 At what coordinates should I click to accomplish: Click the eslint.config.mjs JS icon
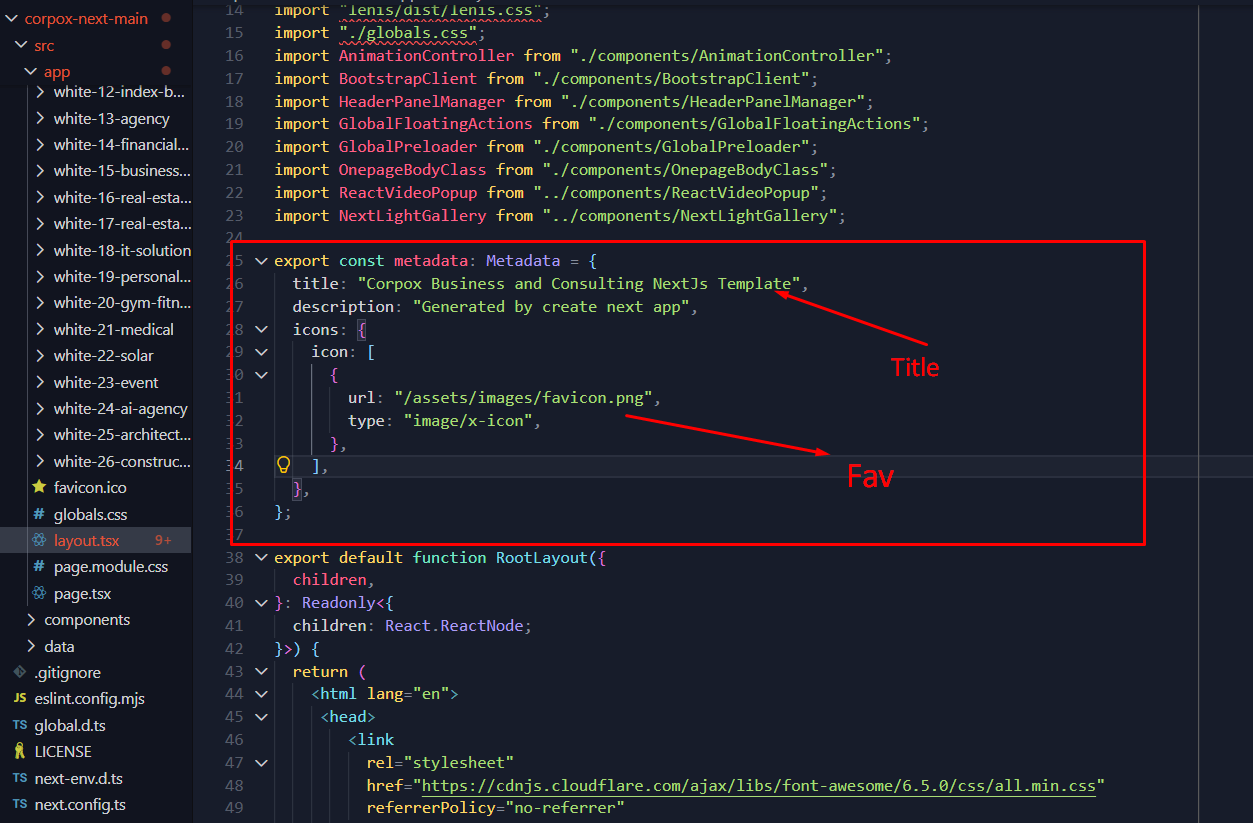pos(20,699)
